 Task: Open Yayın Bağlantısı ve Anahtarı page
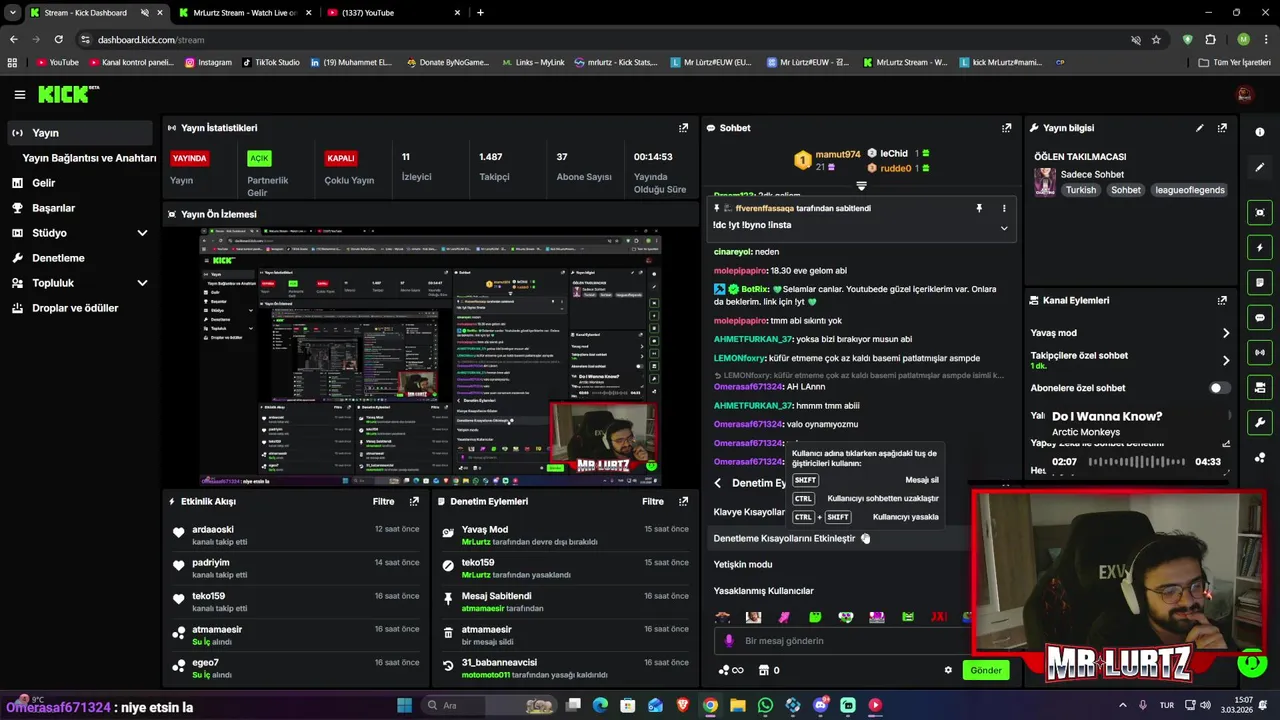[89, 158]
